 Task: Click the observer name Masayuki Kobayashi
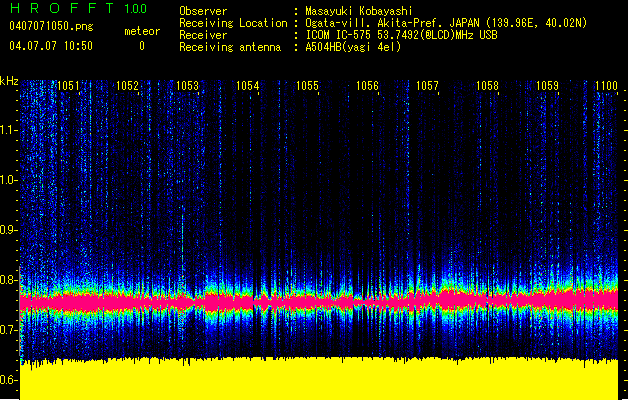[359, 11]
